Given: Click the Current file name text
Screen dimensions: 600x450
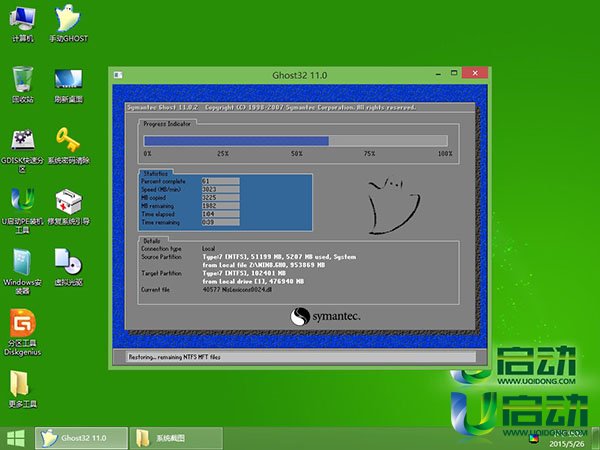Looking at the screenshot, I should tap(237, 290).
